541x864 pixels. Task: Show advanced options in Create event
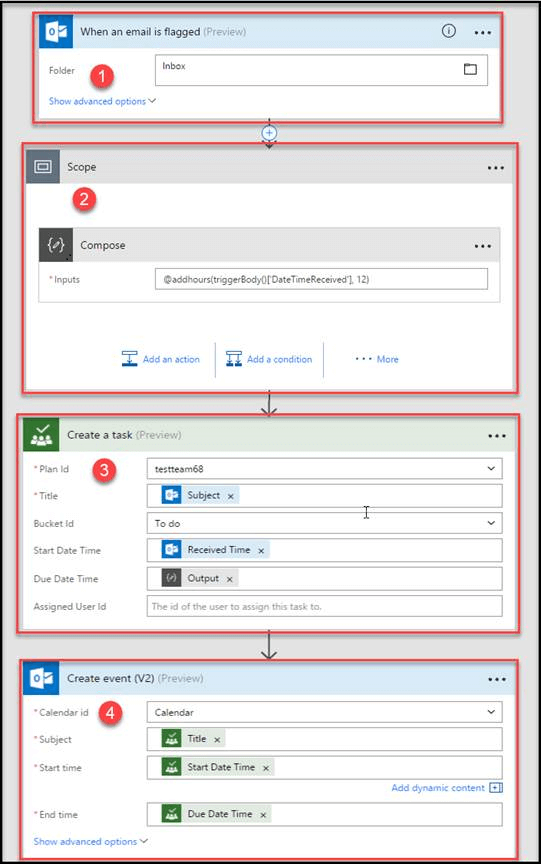(90, 841)
